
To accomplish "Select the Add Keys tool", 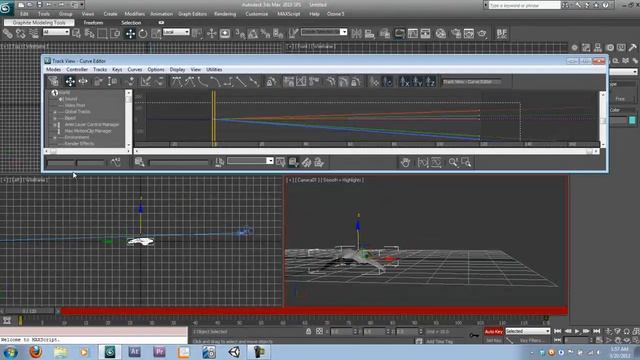I will point(131,82).
